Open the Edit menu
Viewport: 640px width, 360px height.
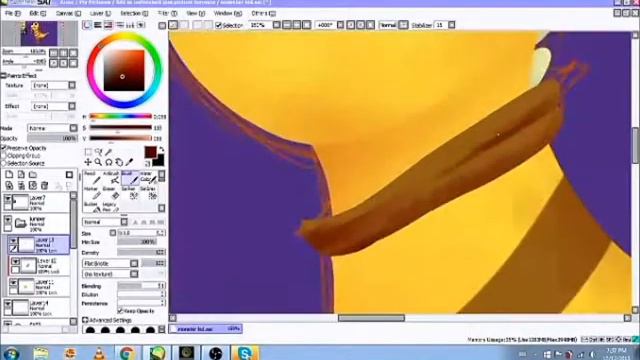[x=38, y=13]
